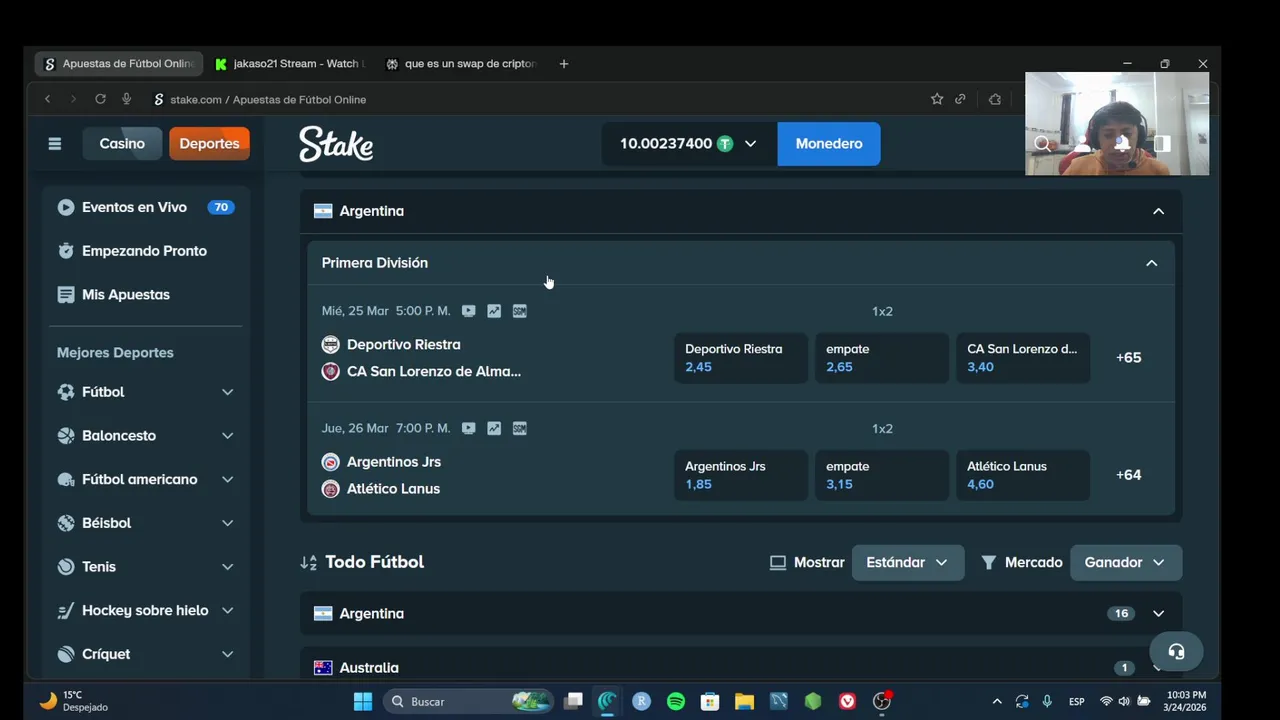Open Spotify from the taskbar
The image size is (1280, 720).
coord(676,701)
